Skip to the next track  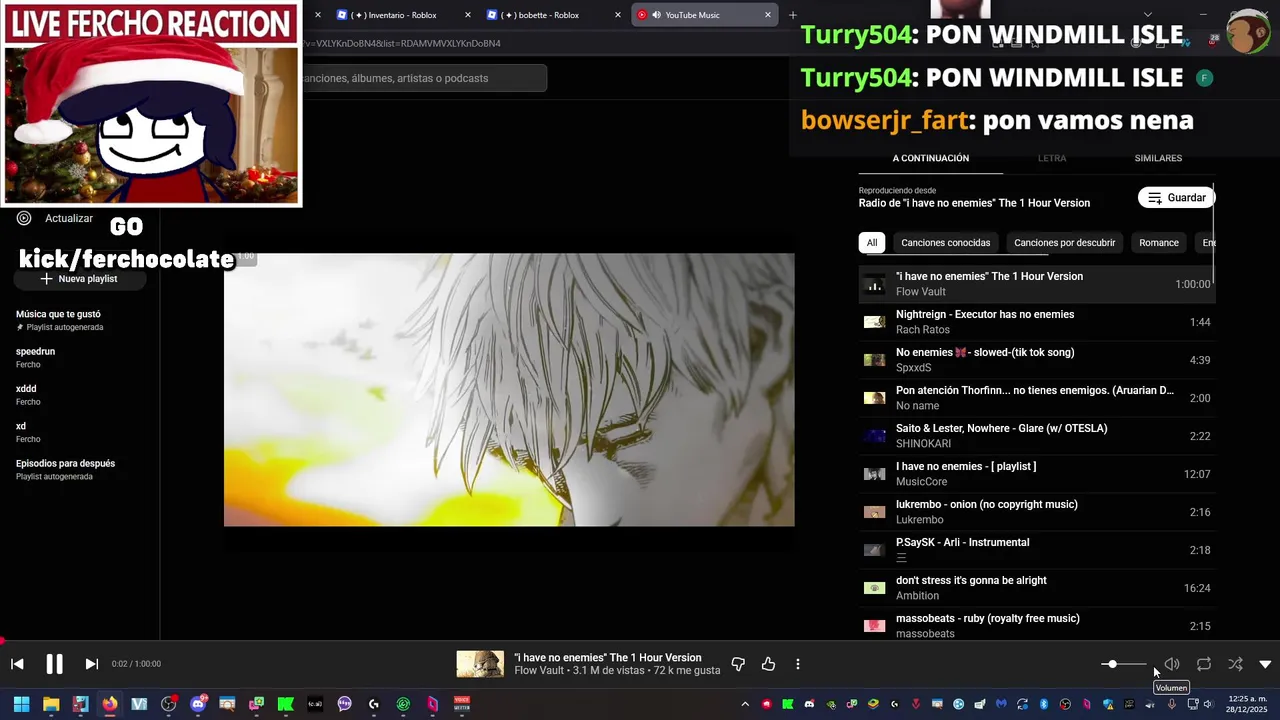click(x=91, y=664)
